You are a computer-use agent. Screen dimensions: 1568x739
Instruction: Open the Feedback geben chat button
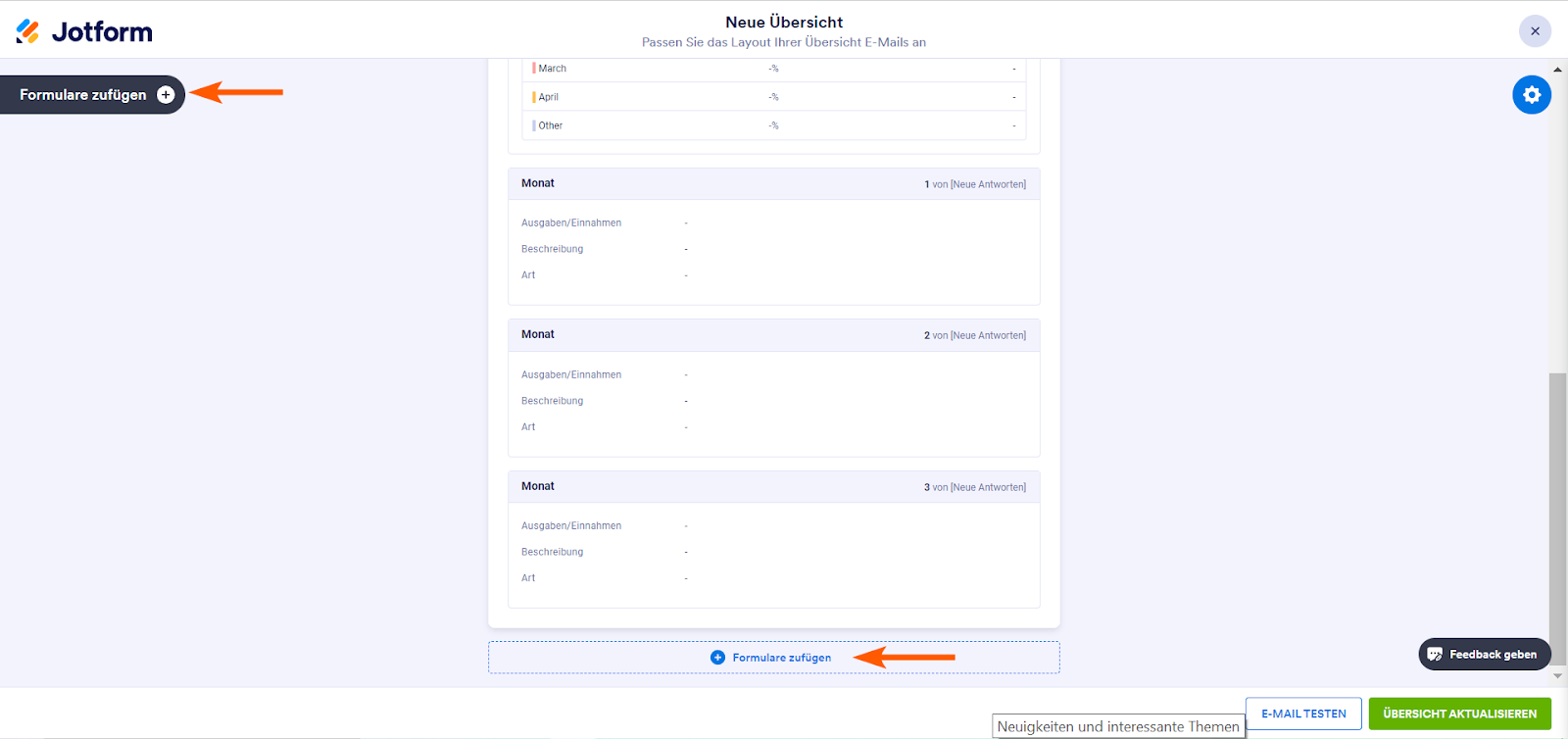pyautogui.click(x=1484, y=655)
